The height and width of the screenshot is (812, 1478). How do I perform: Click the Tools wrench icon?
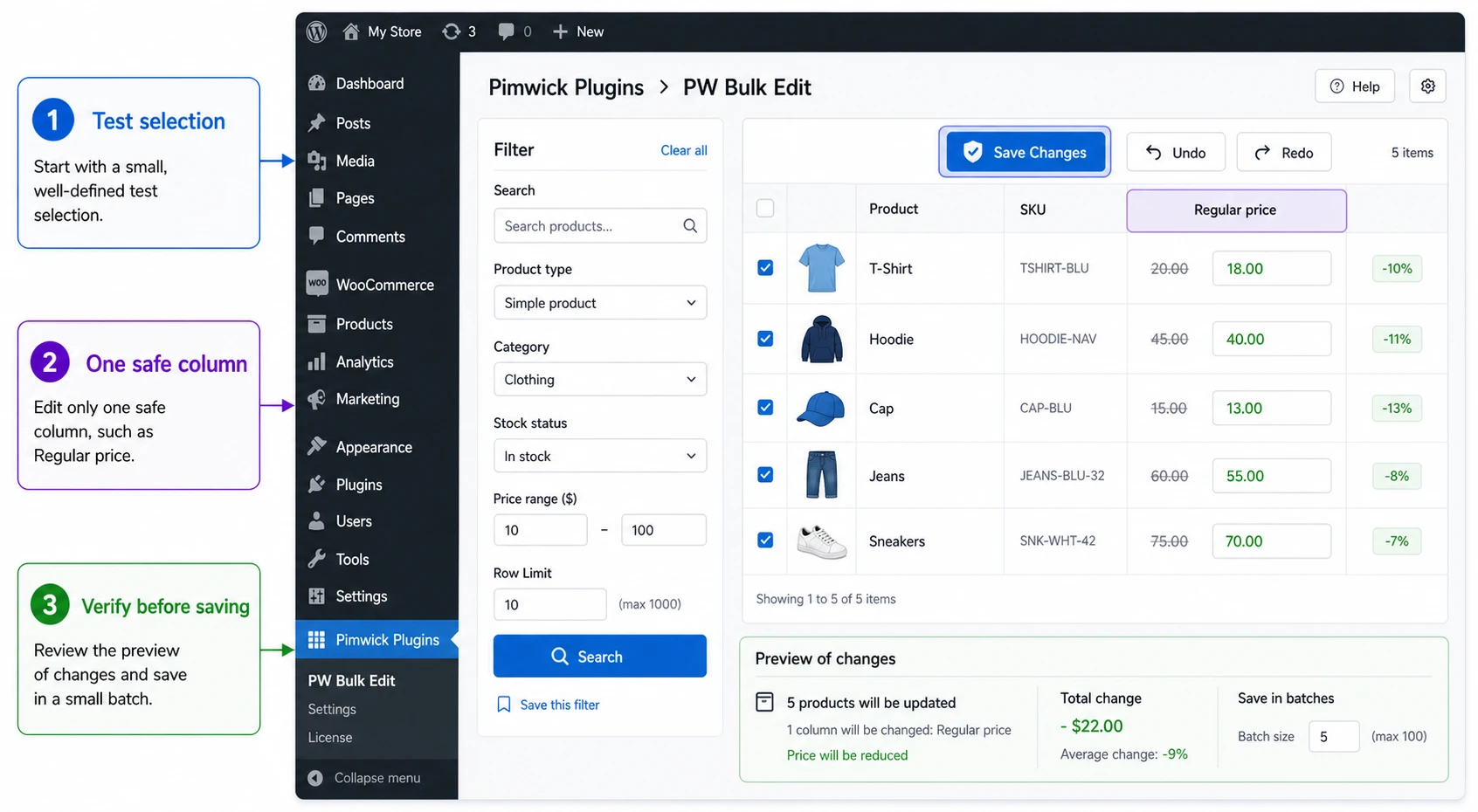pos(317,559)
